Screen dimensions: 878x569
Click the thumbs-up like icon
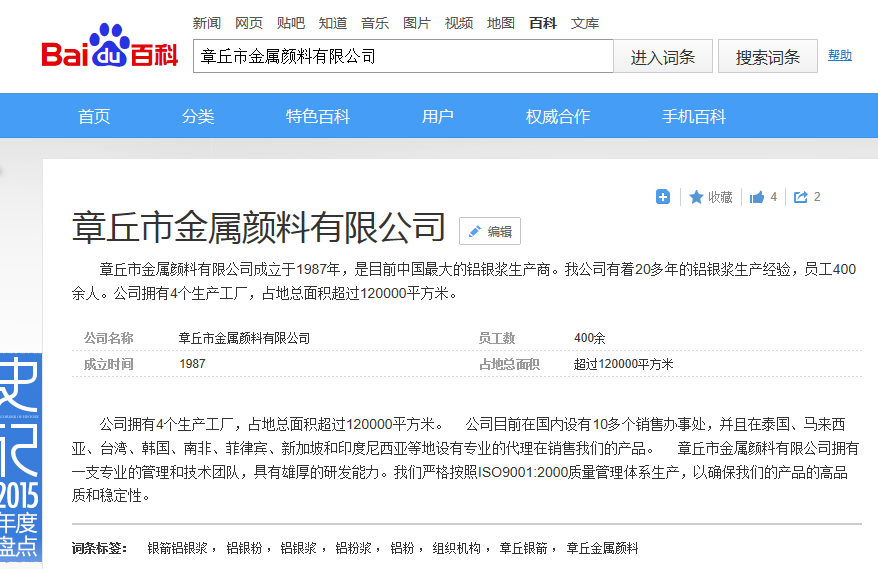pos(757,197)
